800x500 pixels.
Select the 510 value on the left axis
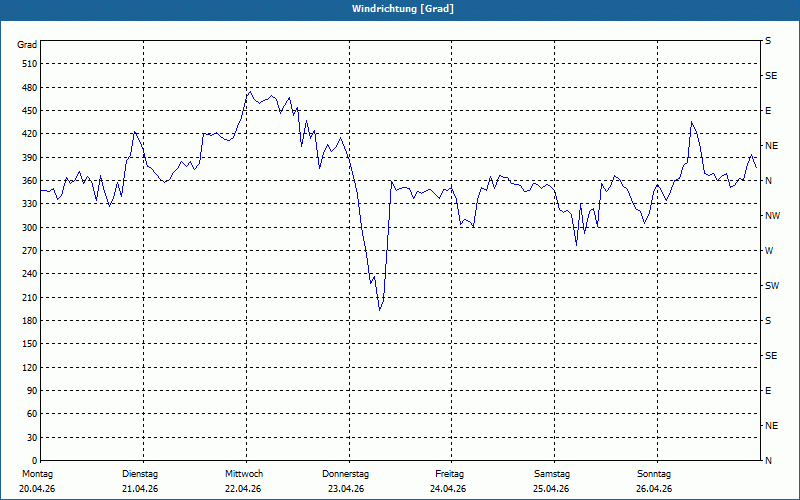click(x=30, y=64)
